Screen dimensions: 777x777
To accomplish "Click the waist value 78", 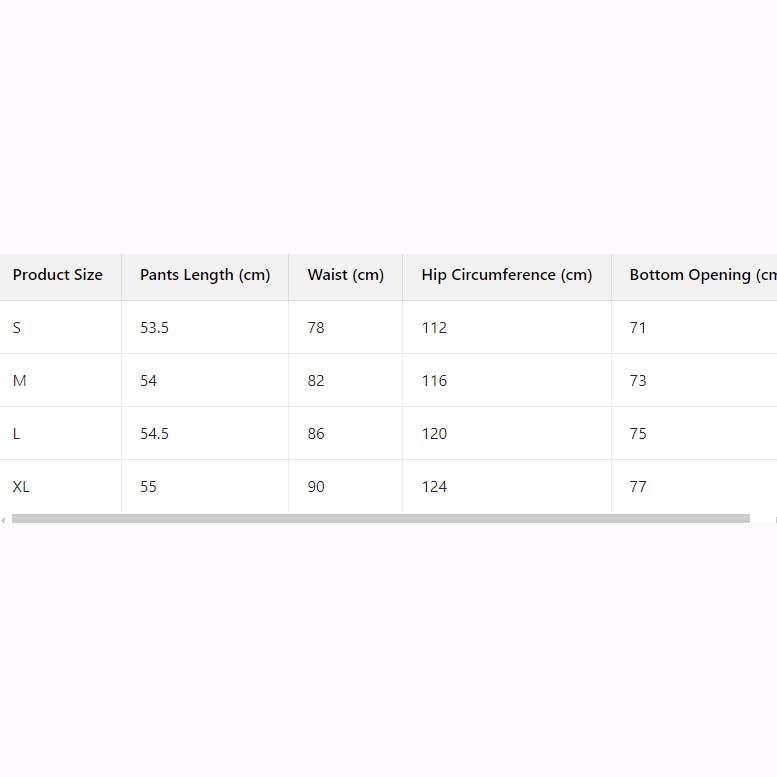I will [x=316, y=328].
